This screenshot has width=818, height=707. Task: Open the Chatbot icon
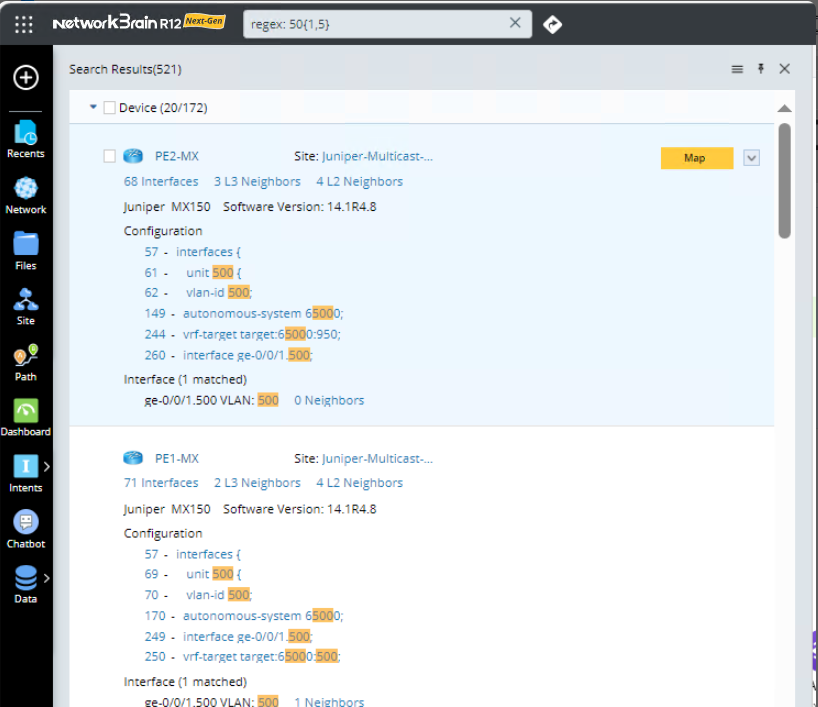coord(26,528)
